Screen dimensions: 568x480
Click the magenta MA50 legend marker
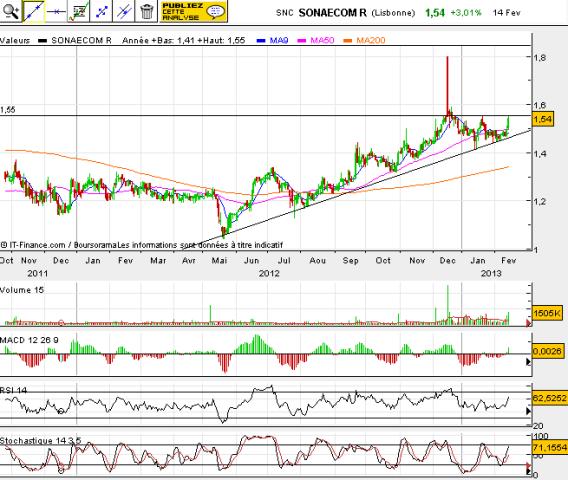click(302, 41)
